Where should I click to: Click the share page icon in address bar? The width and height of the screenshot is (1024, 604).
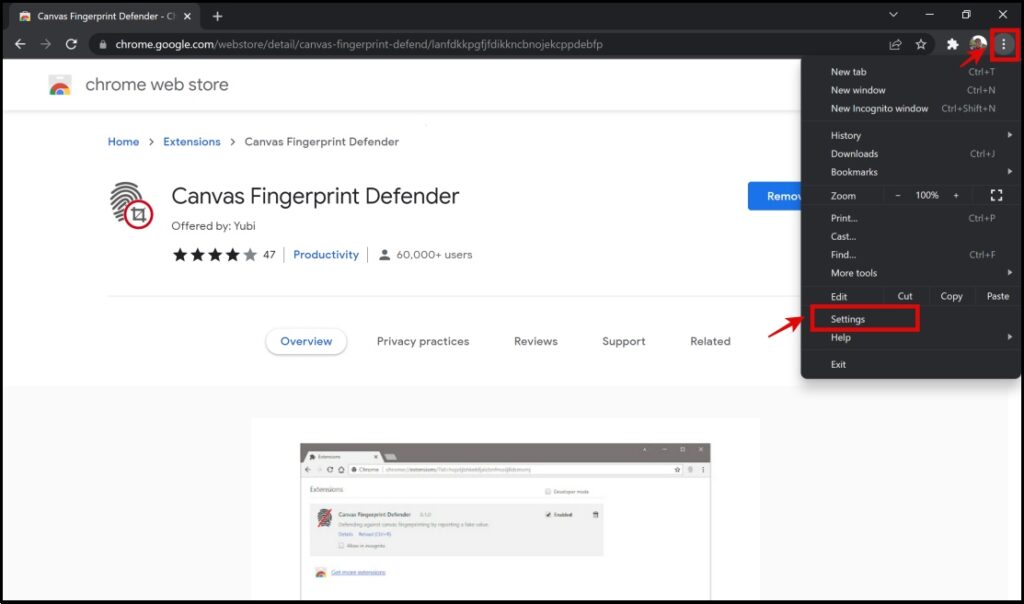(x=895, y=44)
